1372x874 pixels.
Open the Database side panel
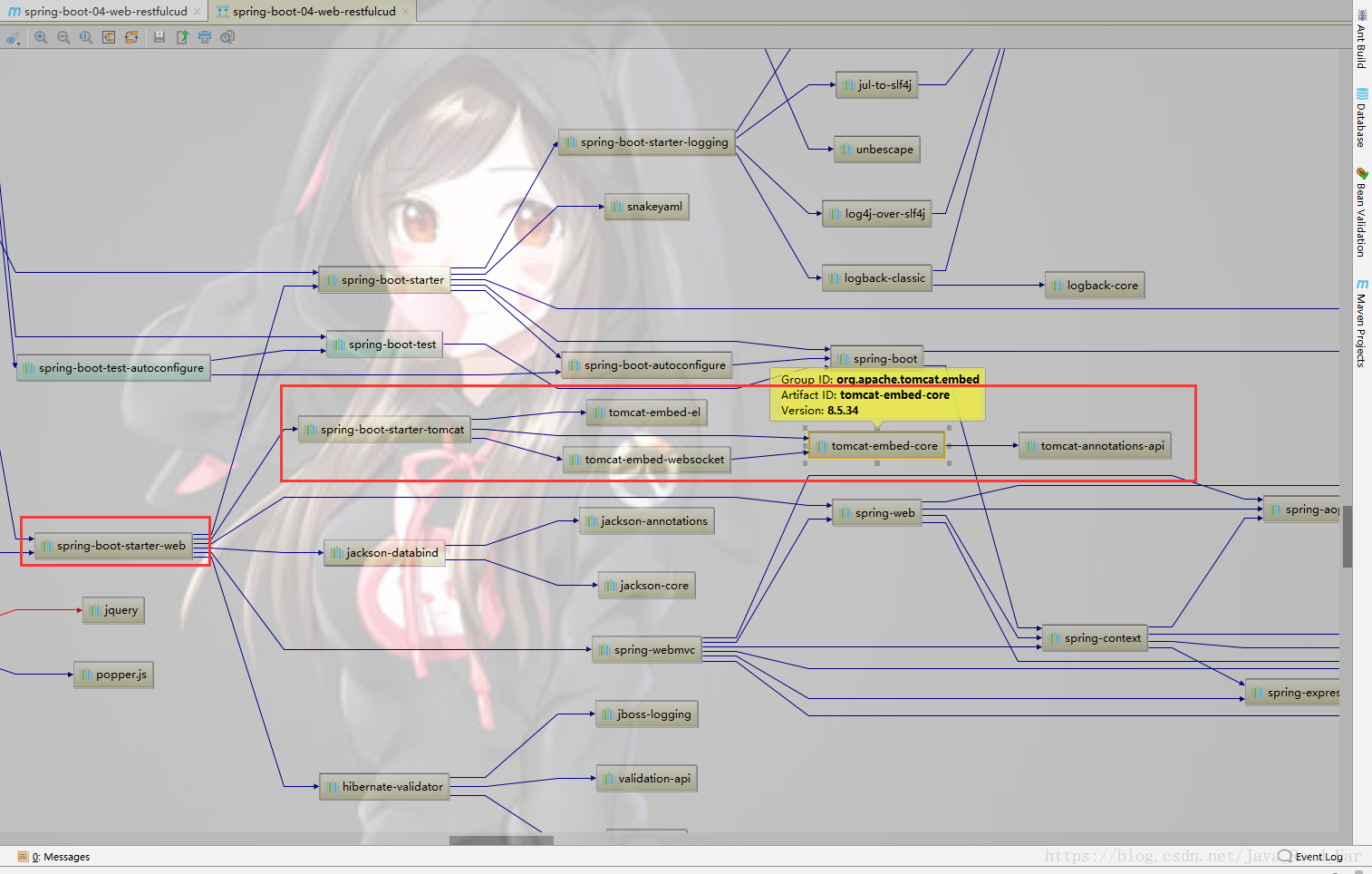pos(1361,118)
